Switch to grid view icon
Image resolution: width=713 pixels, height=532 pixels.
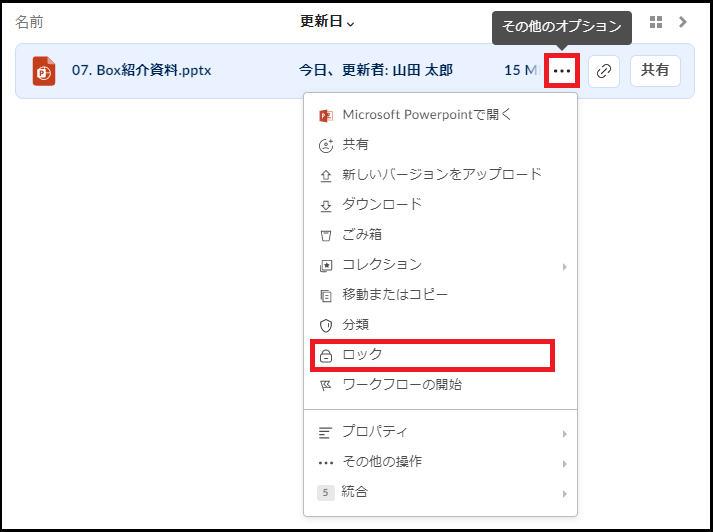[x=656, y=22]
